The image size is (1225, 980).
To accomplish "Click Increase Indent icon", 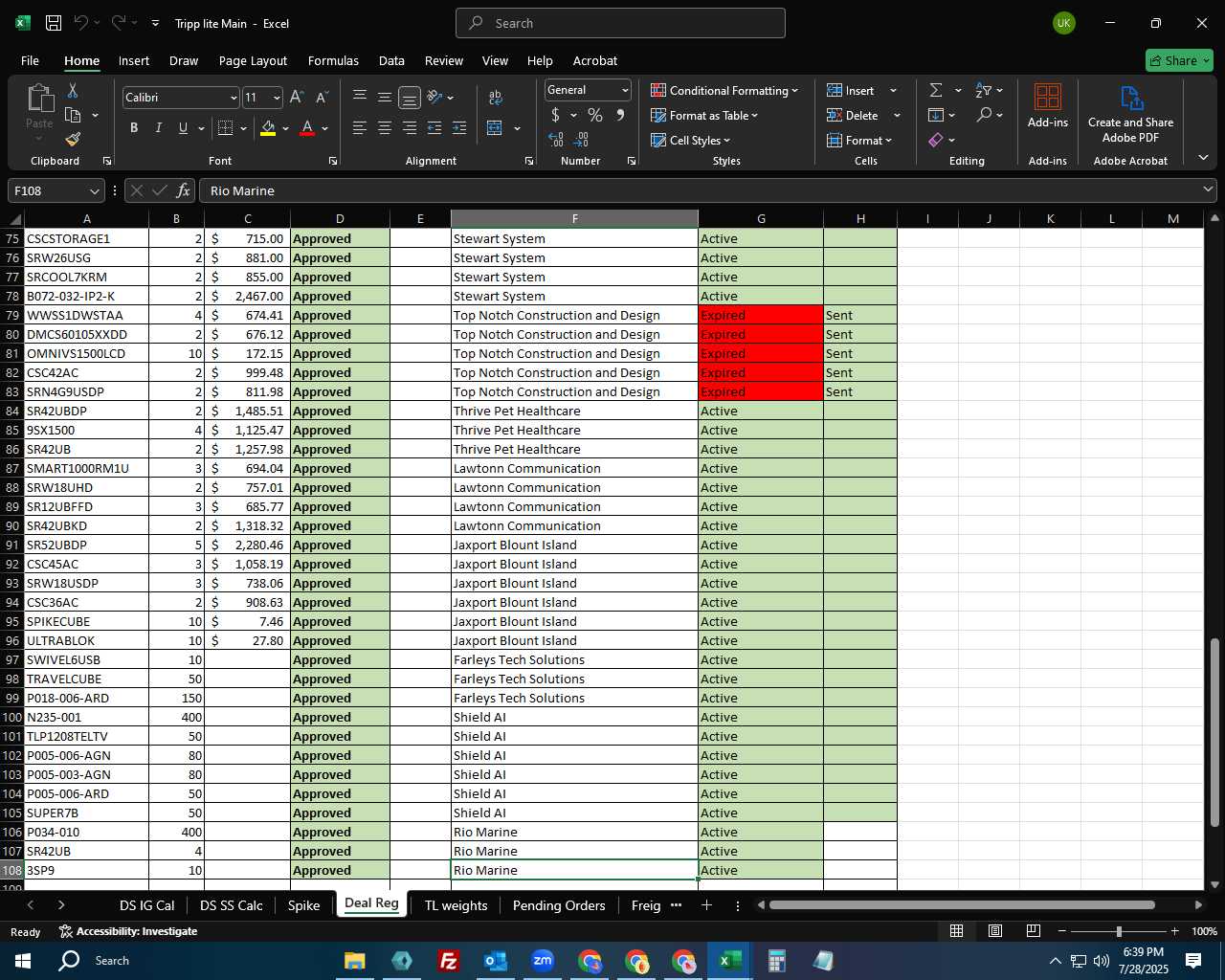I will [x=459, y=127].
